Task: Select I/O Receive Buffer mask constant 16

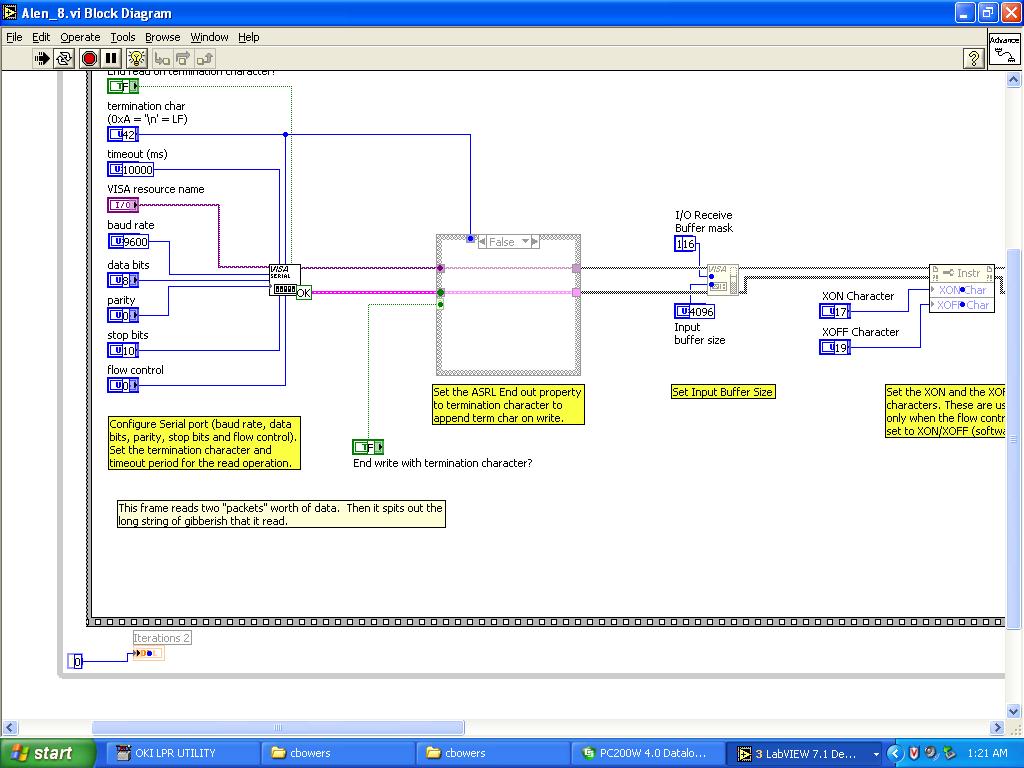Action: click(x=685, y=244)
